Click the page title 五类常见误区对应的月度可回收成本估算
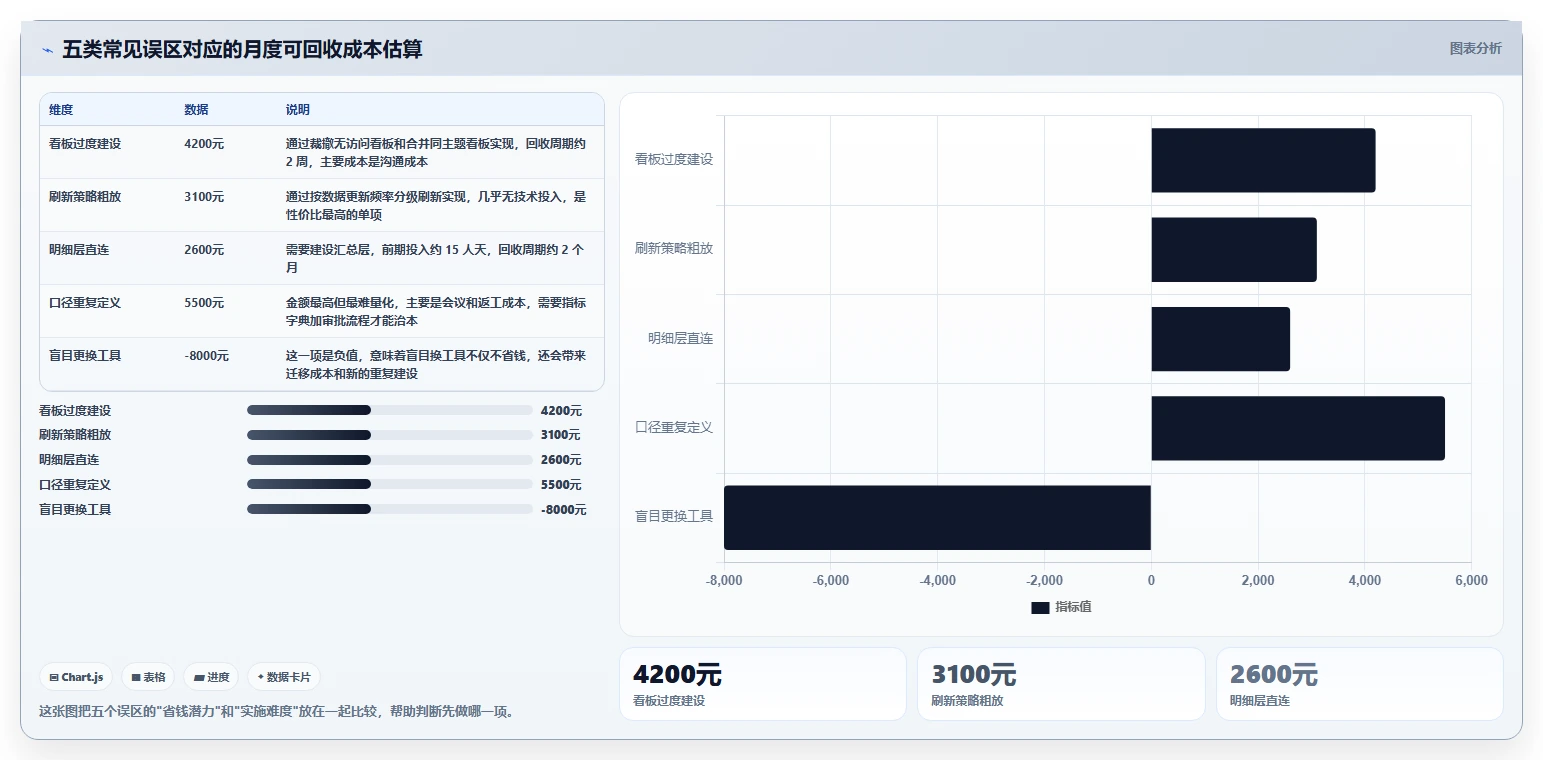 pos(242,49)
